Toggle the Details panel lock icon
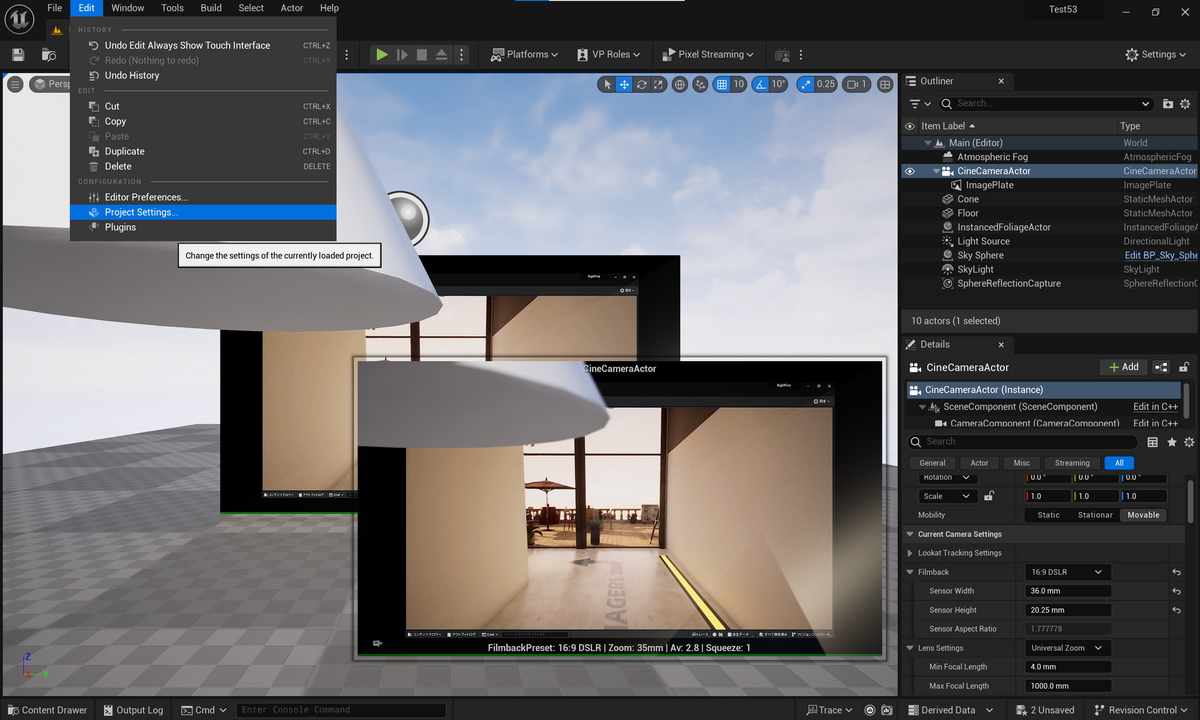This screenshot has width=1200, height=720. 1185,367
